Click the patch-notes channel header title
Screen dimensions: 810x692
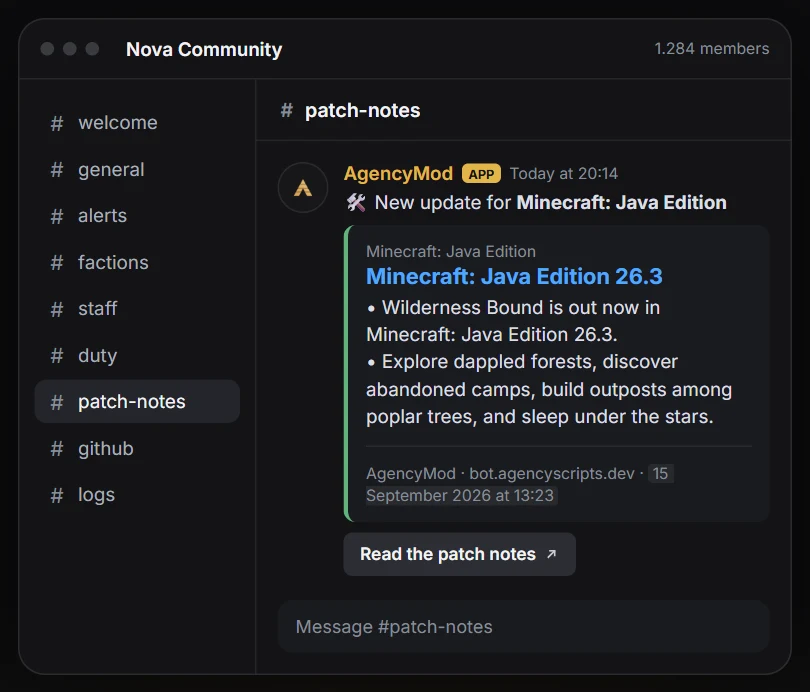(363, 111)
